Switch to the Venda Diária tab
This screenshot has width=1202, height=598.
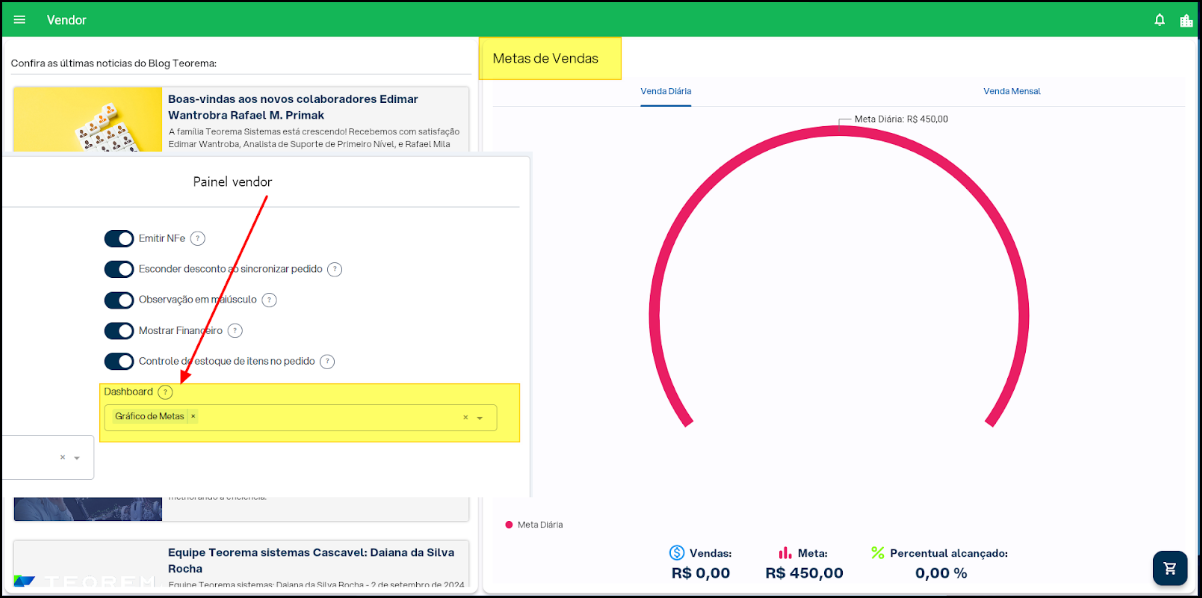[x=666, y=91]
